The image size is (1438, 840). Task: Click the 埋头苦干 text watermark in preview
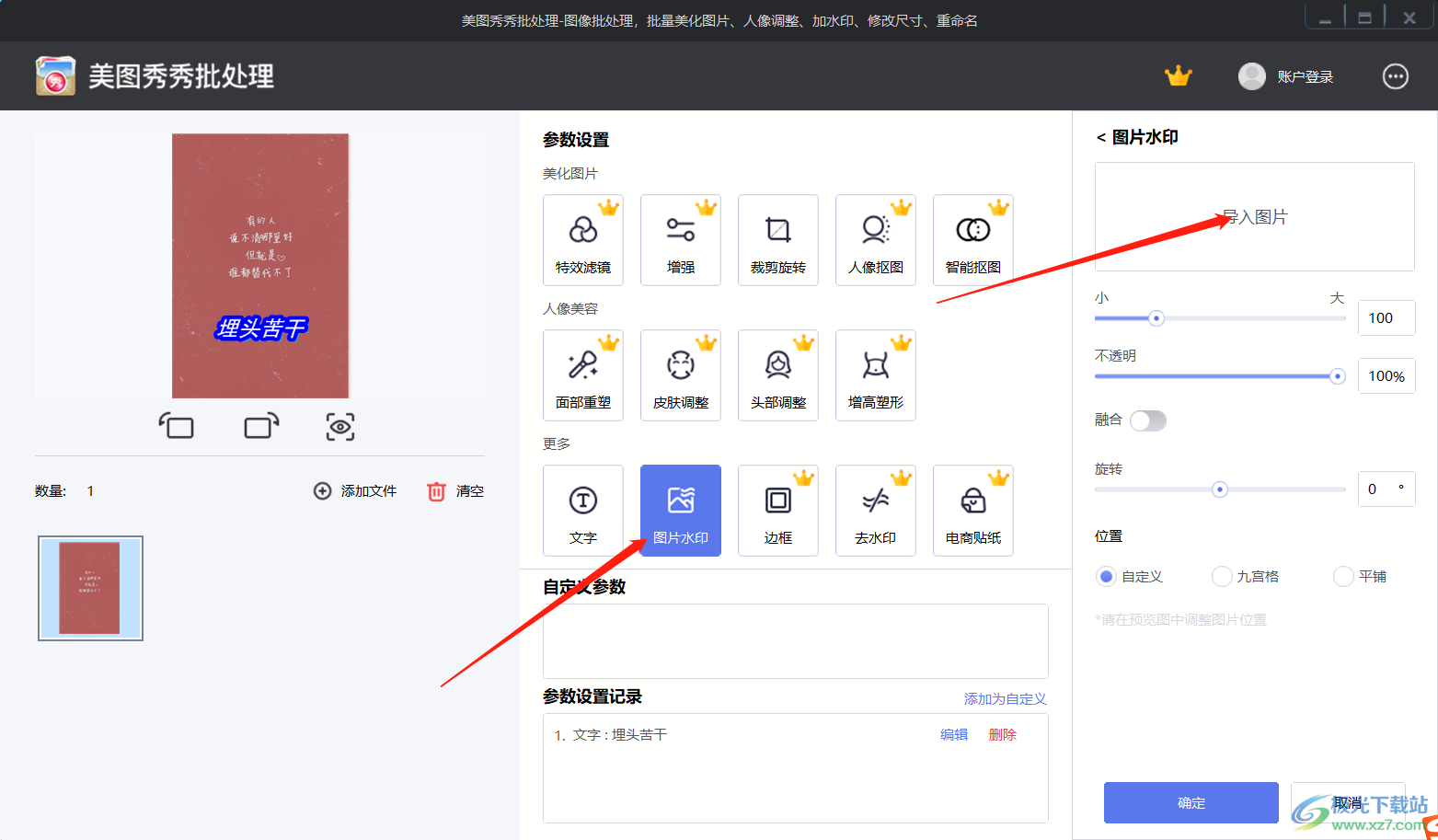pos(261,328)
